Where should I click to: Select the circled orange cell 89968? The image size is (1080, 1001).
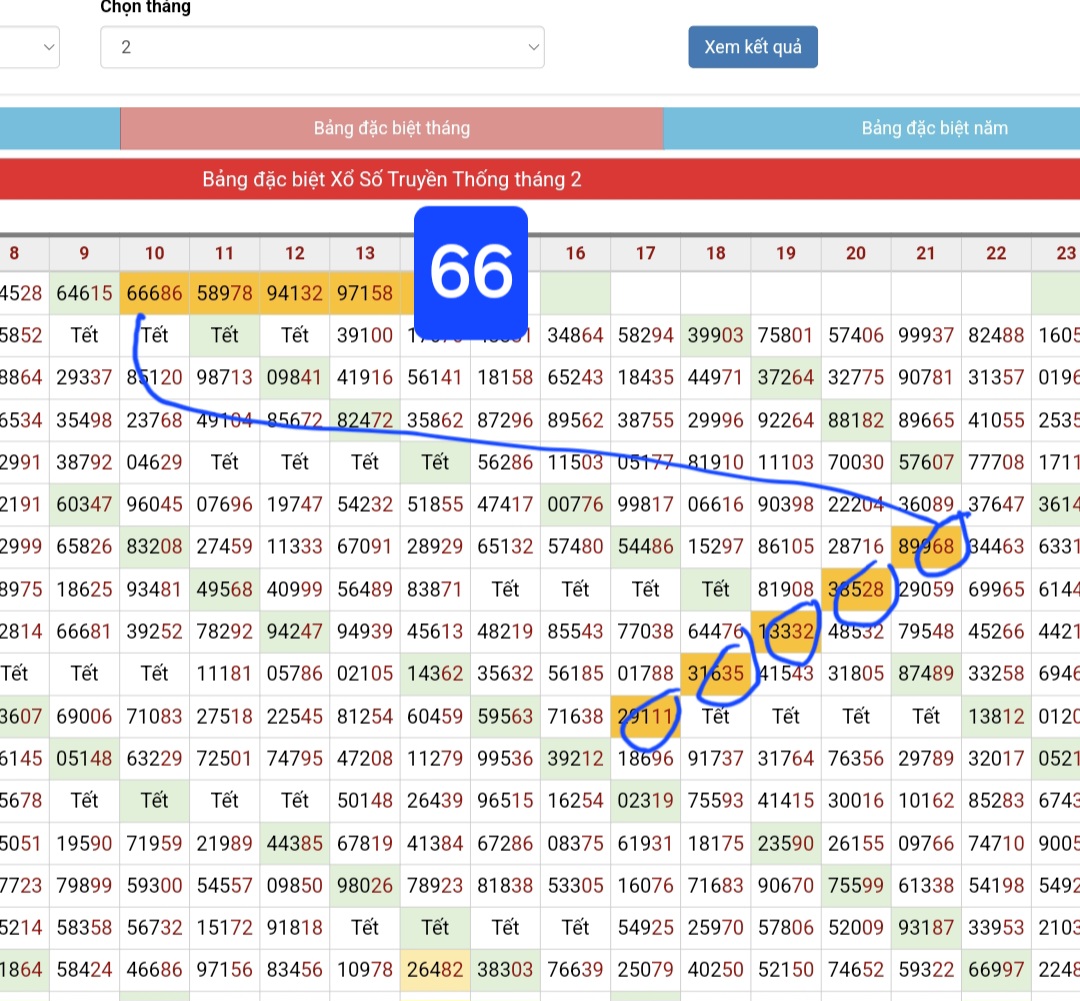[x=926, y=547]
